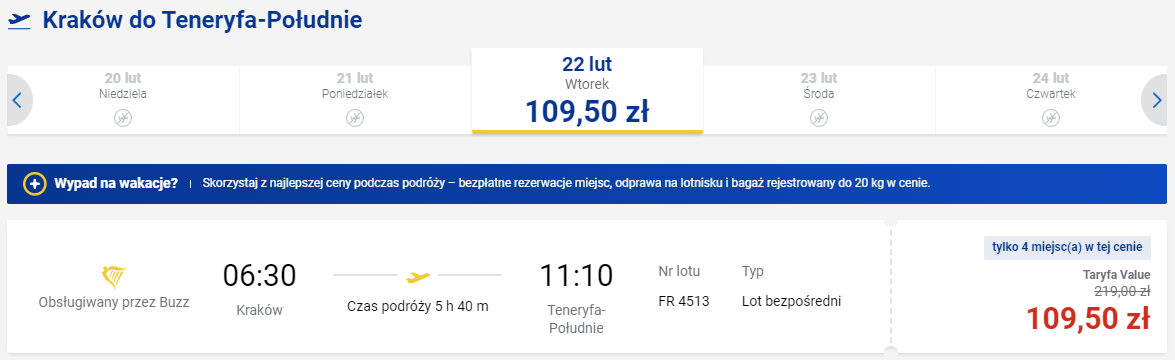Click the yellow plane icon above travel time
1175x360 pixels.
pyautogui.click(x=418, y=277)
